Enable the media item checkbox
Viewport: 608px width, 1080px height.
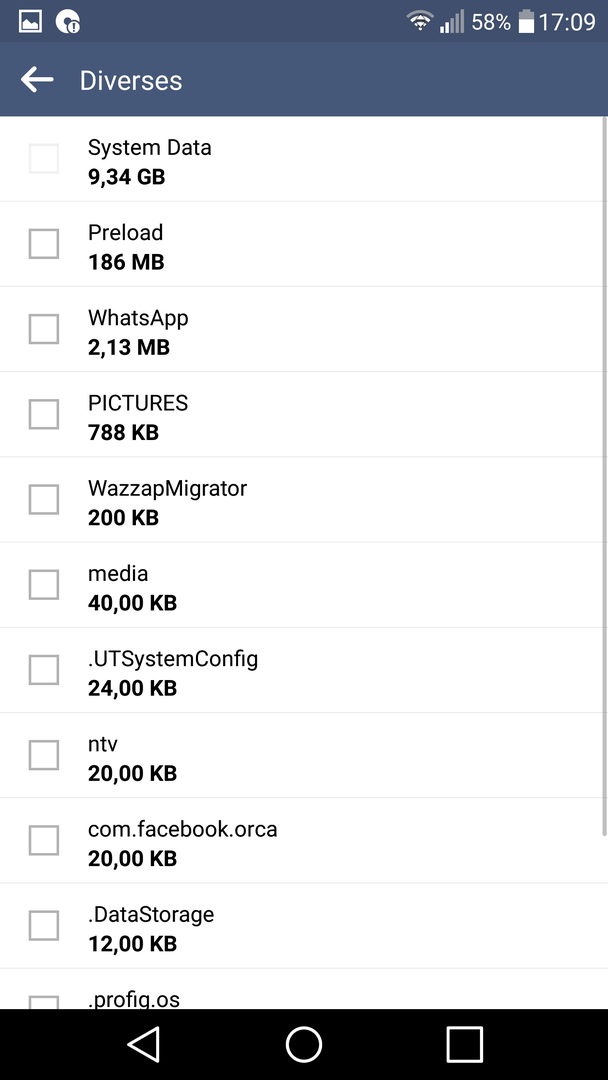pyautogui.click(x=43, y=585)
